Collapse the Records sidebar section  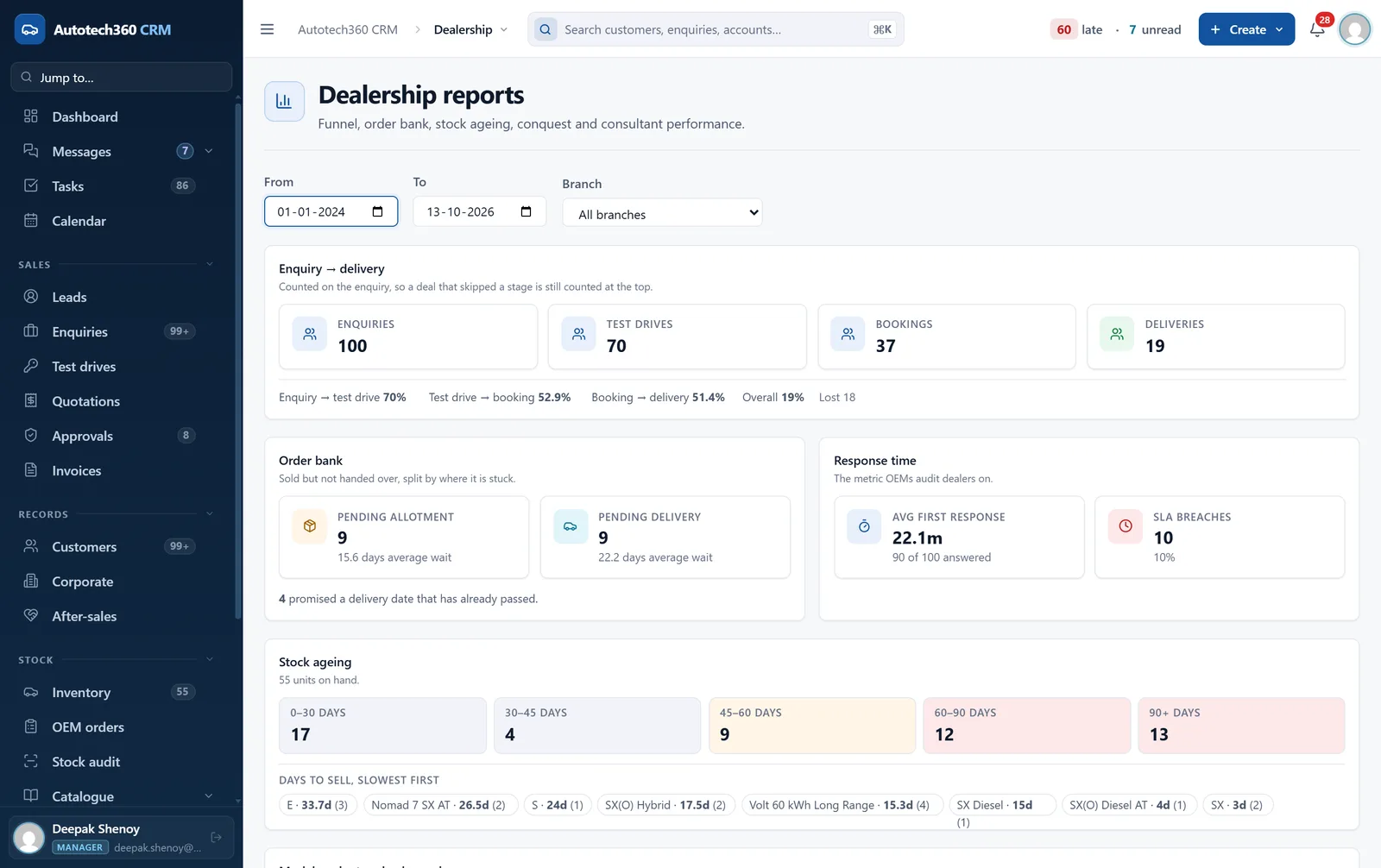click(209, 513)
